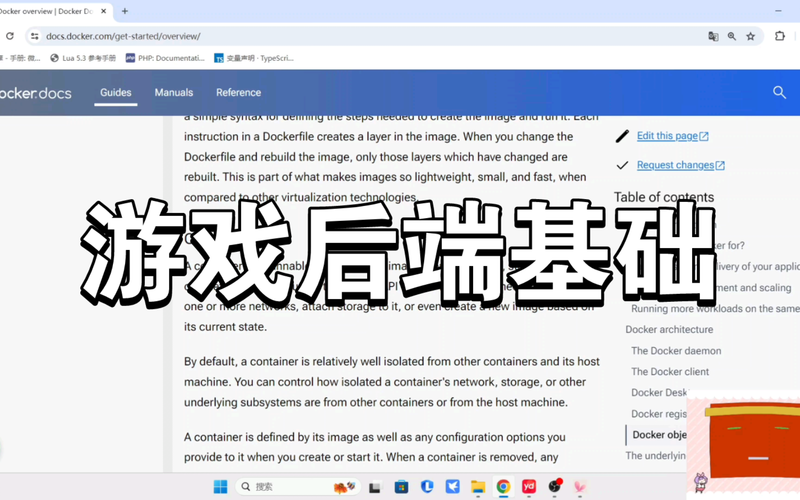Open OBS Studio from taskbar
The height and width of the screenshot is (500, 800).
(555, 487)
